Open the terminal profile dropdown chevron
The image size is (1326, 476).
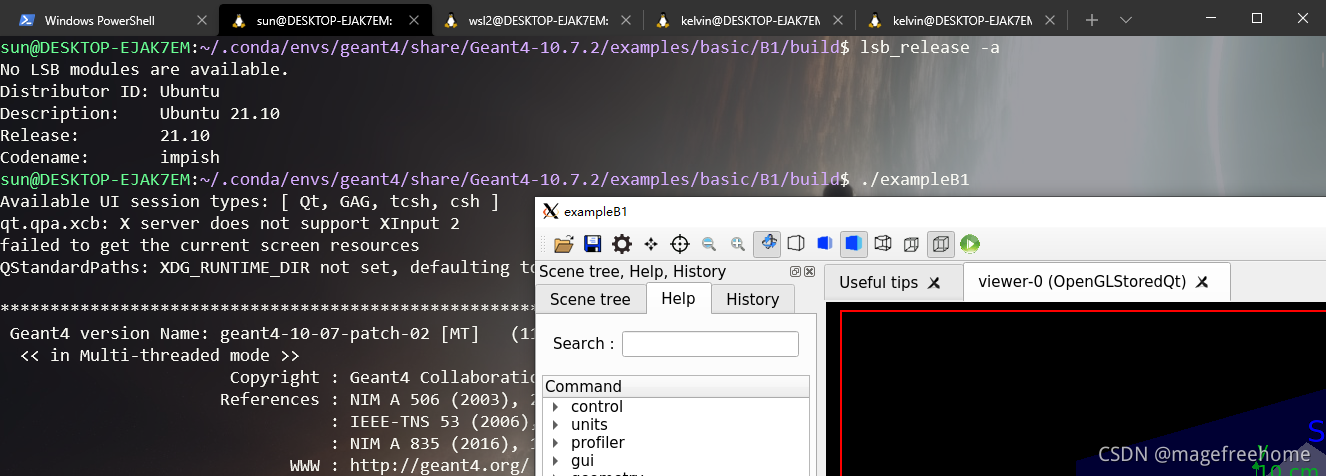(1126, 19)
